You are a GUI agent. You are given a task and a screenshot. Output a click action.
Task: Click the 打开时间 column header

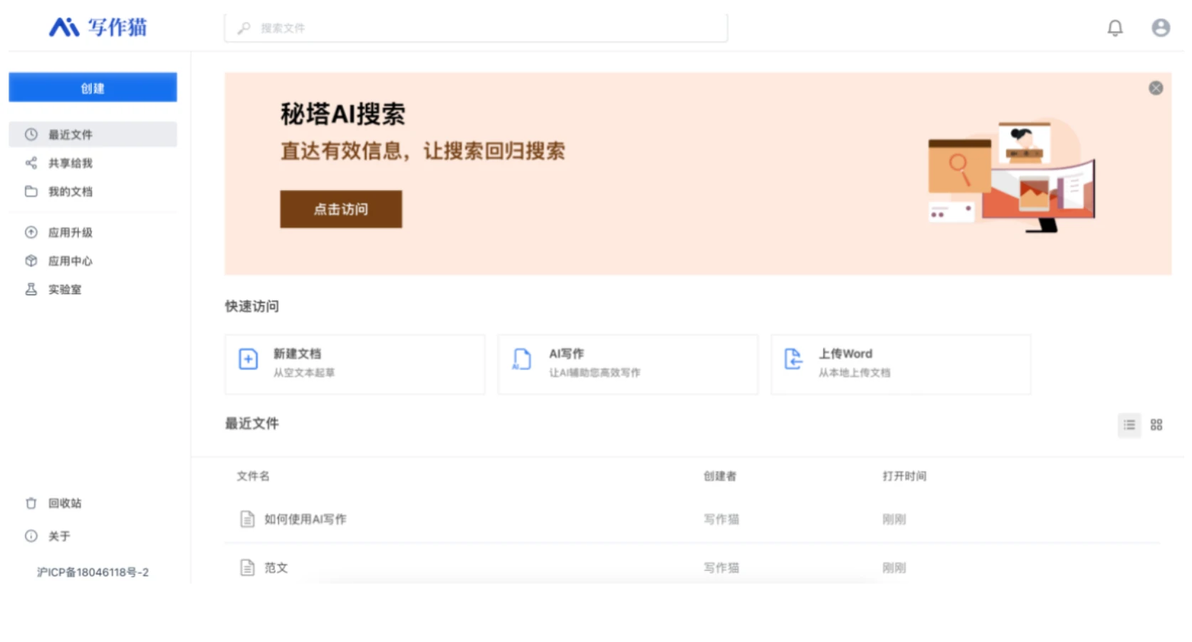(x=905, y=476)
